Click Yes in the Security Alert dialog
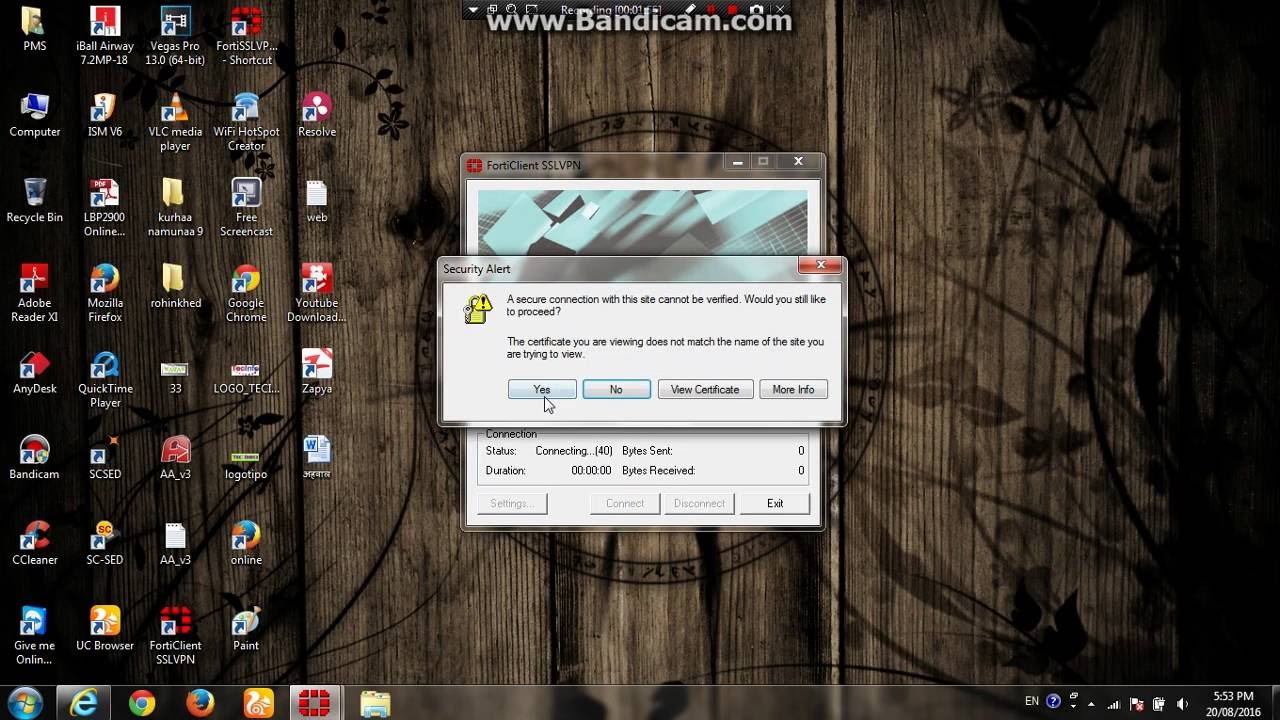 (542, 389)
